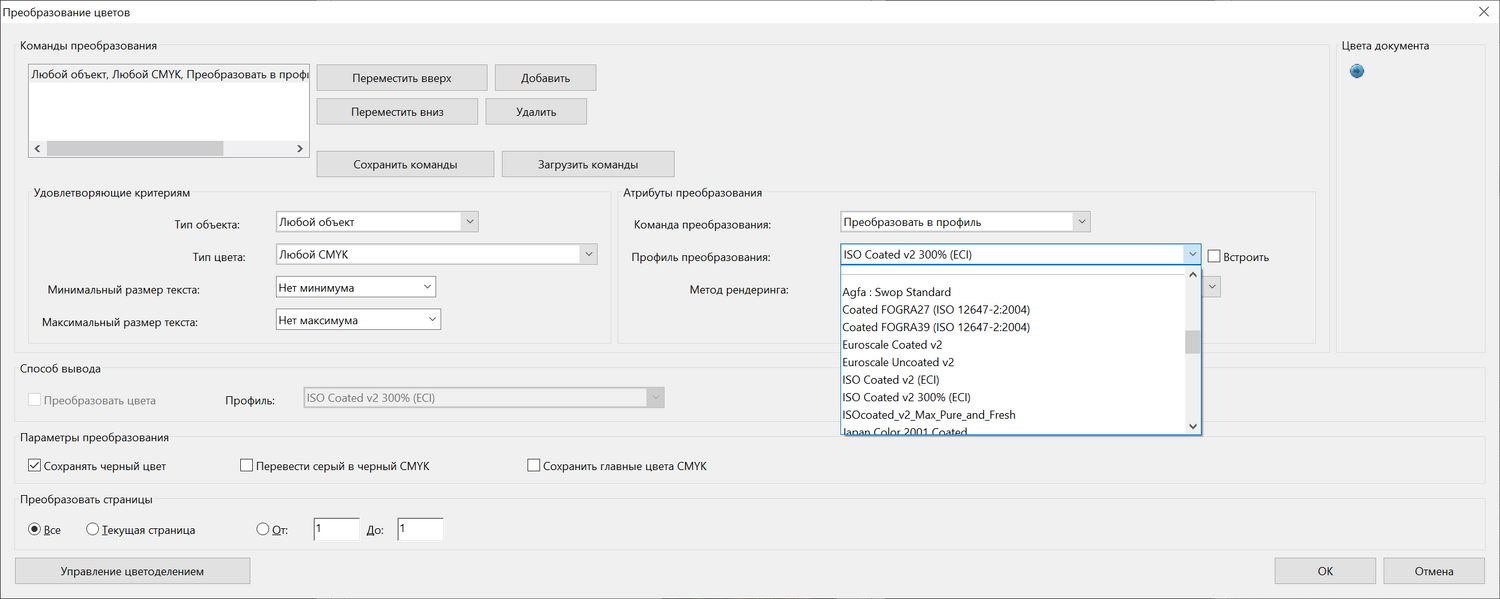Click the blue document color globe icon

point(1357,71)
